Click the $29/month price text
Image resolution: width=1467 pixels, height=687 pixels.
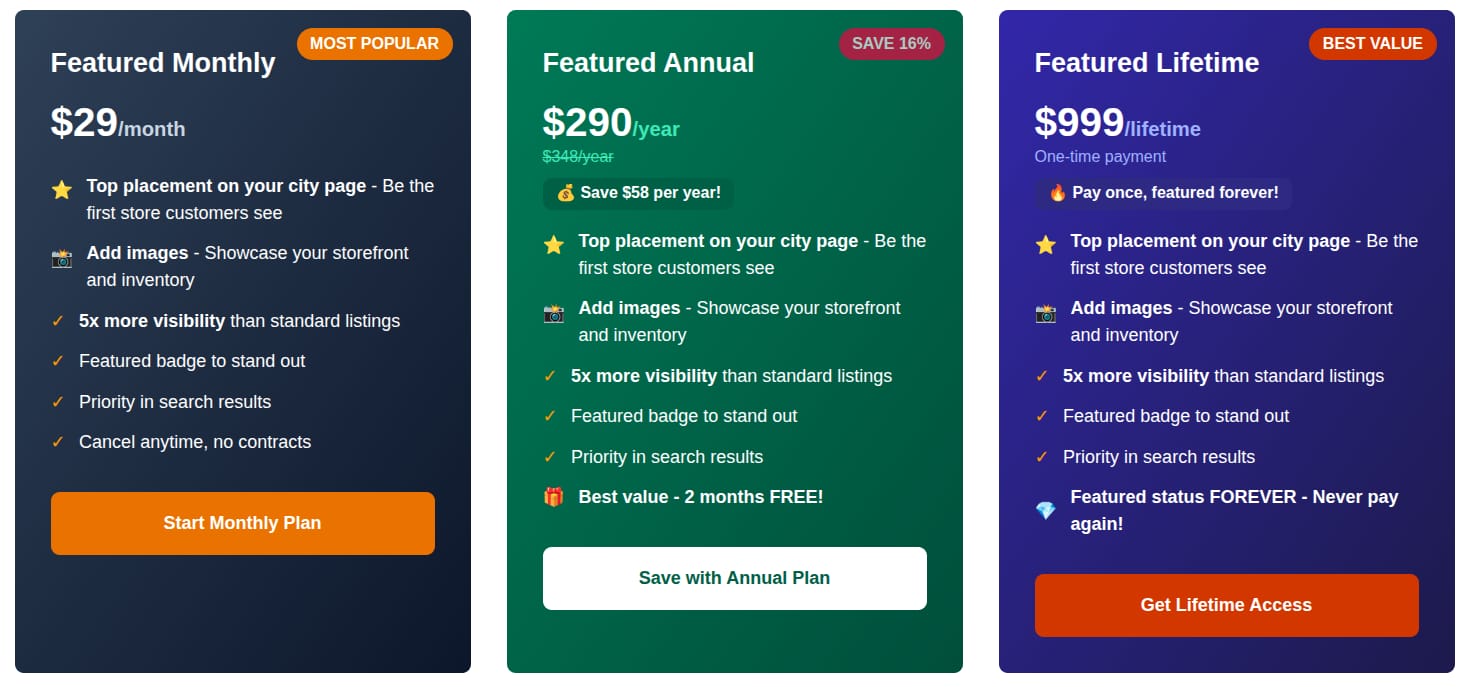pos(118,123)
